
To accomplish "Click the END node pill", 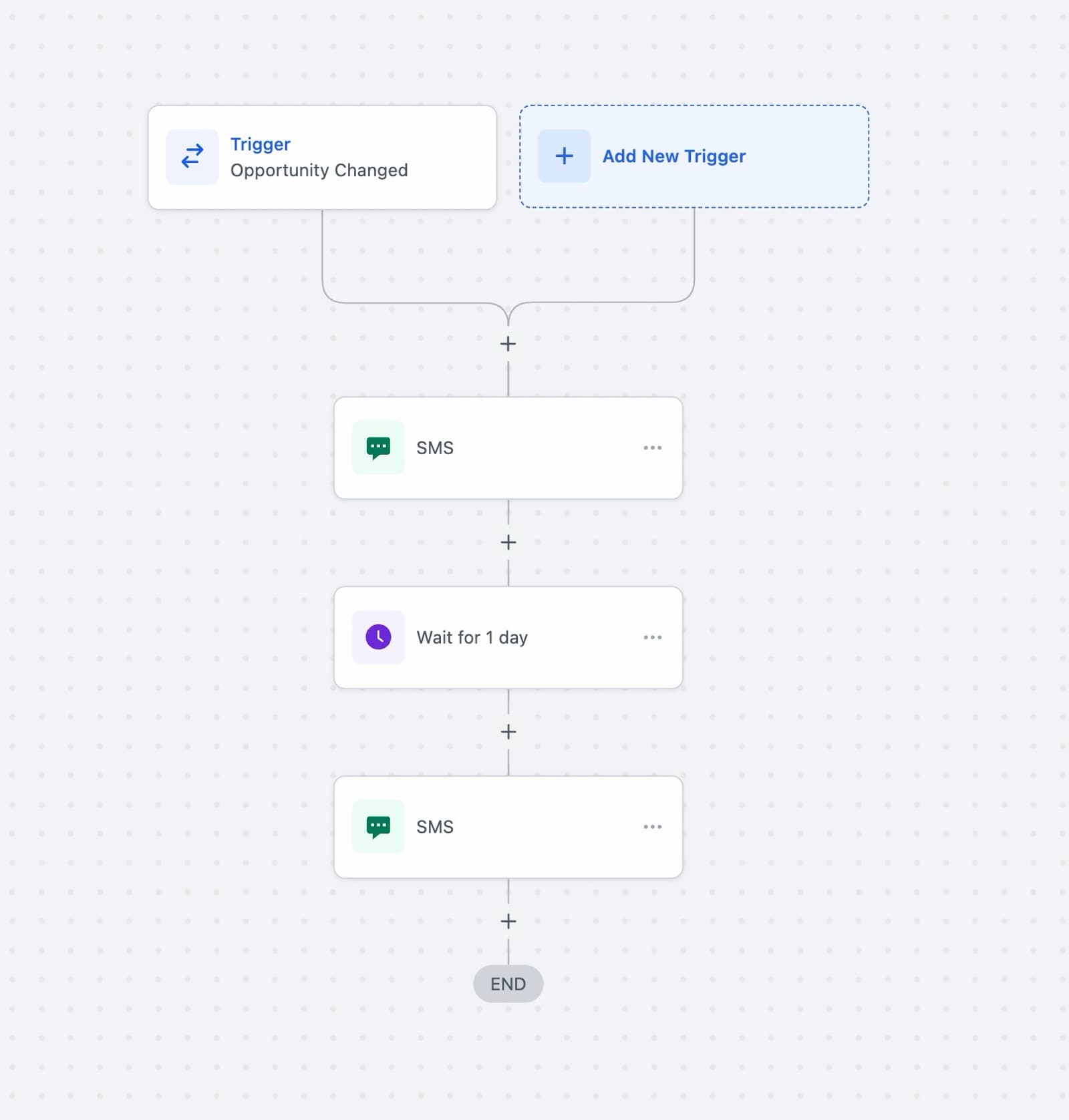I will coord(508,984).
